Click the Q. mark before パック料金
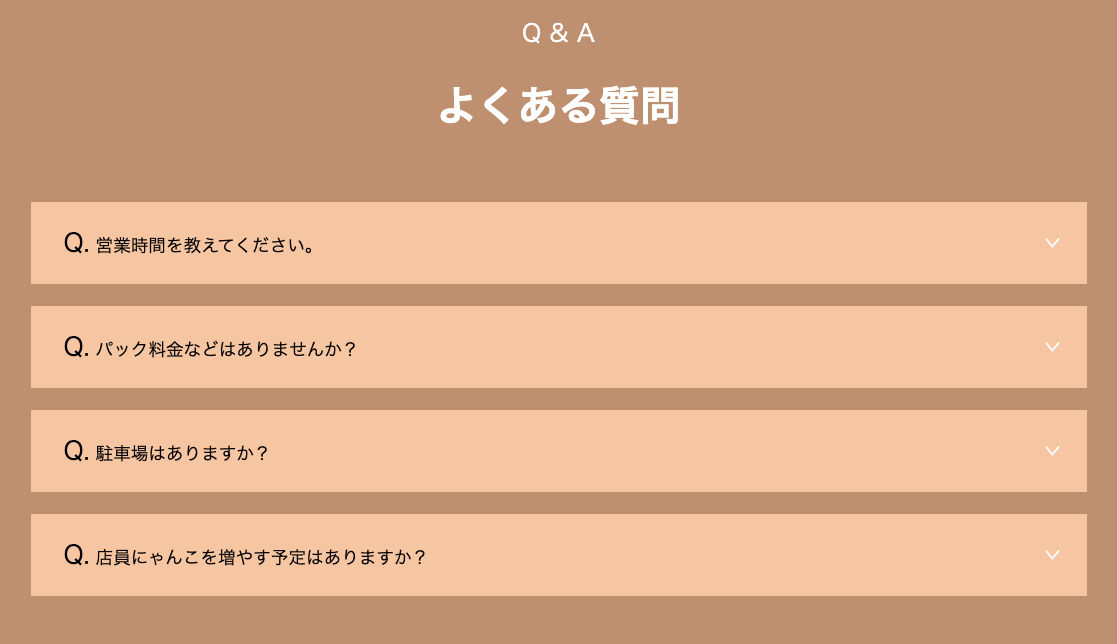Viewport: 1117px width, 644px height. click(x=76, y=347)
